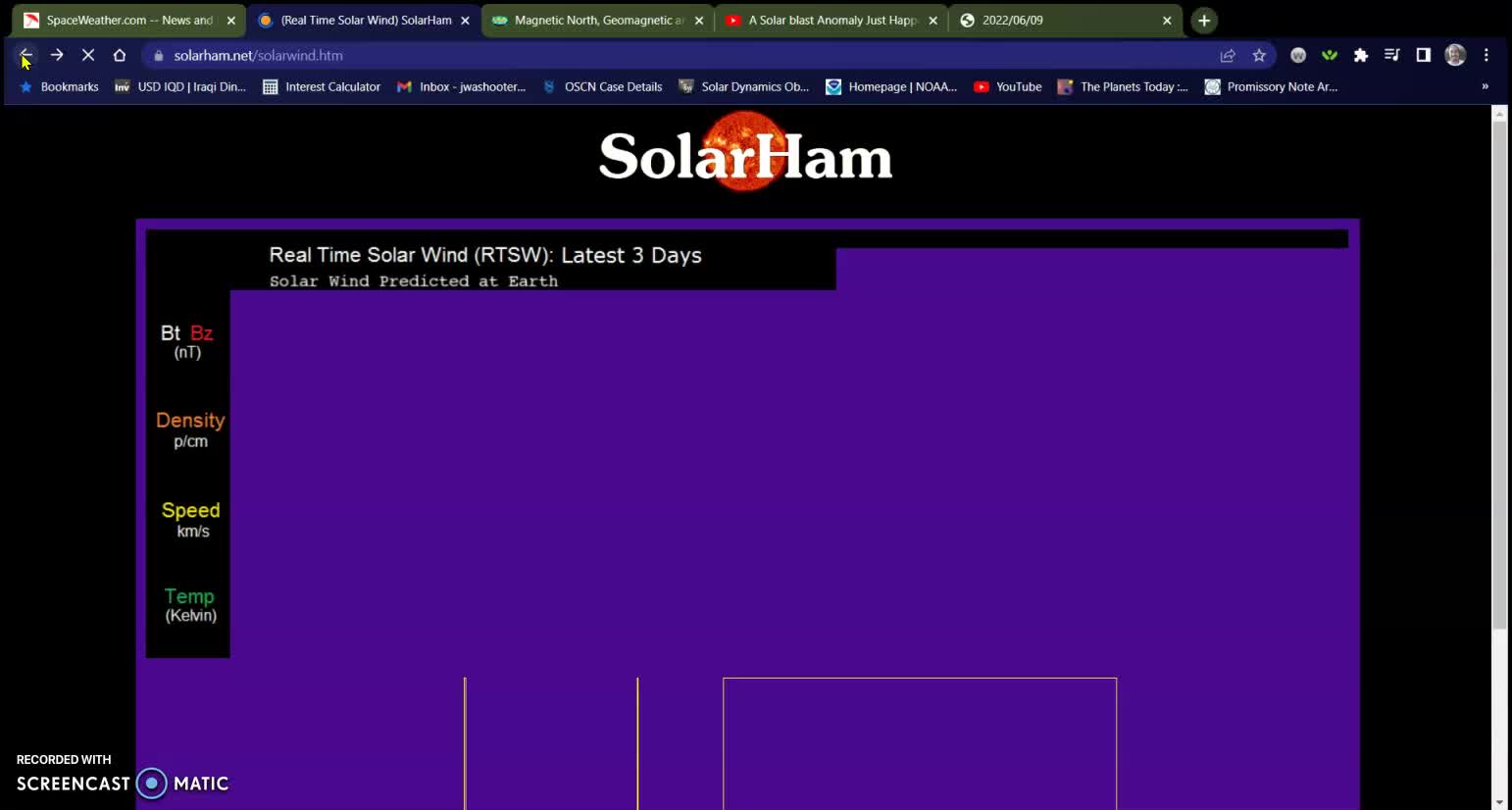Viewport: 1512px width, 810px height.
Task: Share this page icon in address bar
Action: pos(1228,56)
